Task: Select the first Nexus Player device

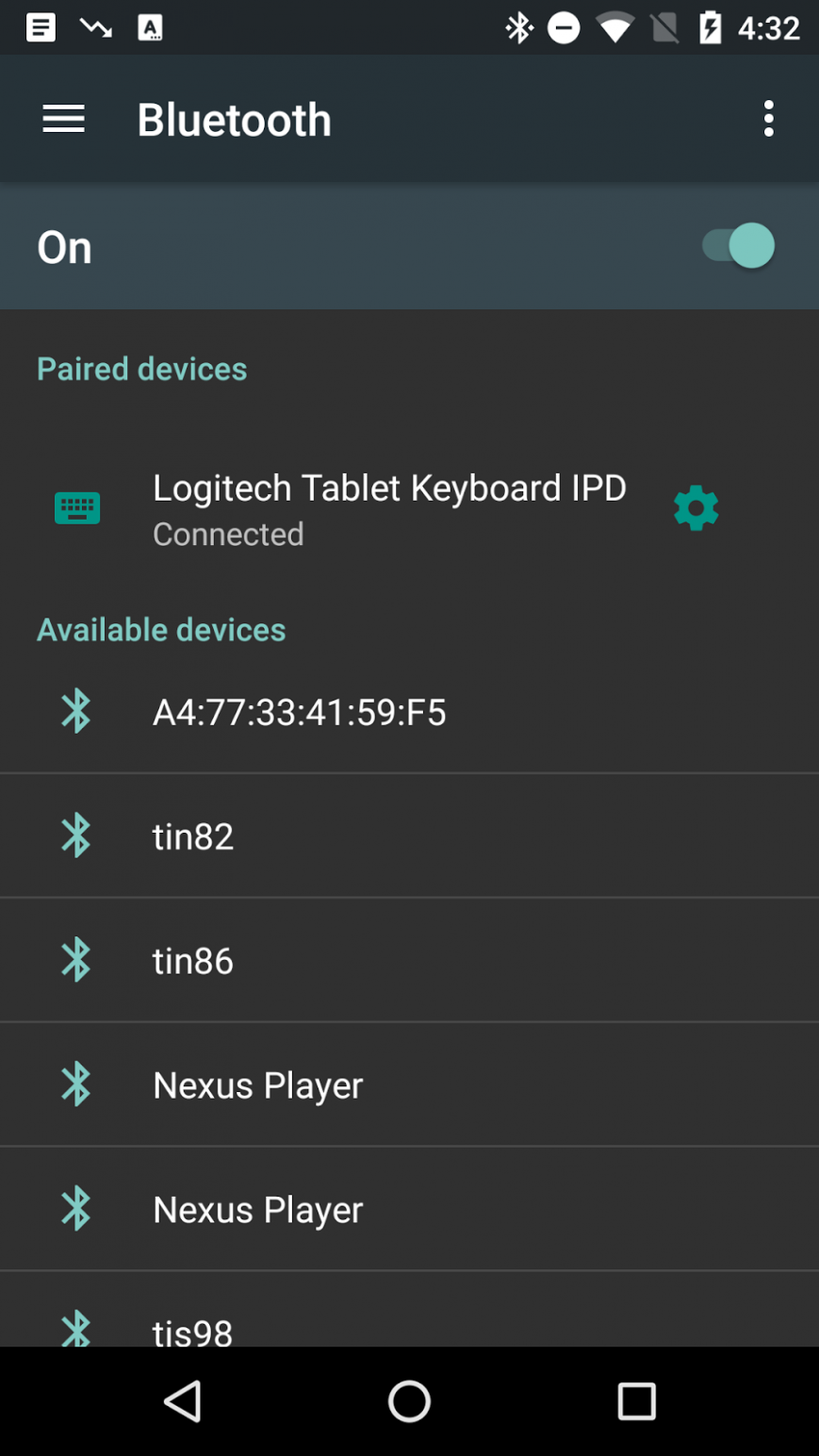Action: [409, 1084]
